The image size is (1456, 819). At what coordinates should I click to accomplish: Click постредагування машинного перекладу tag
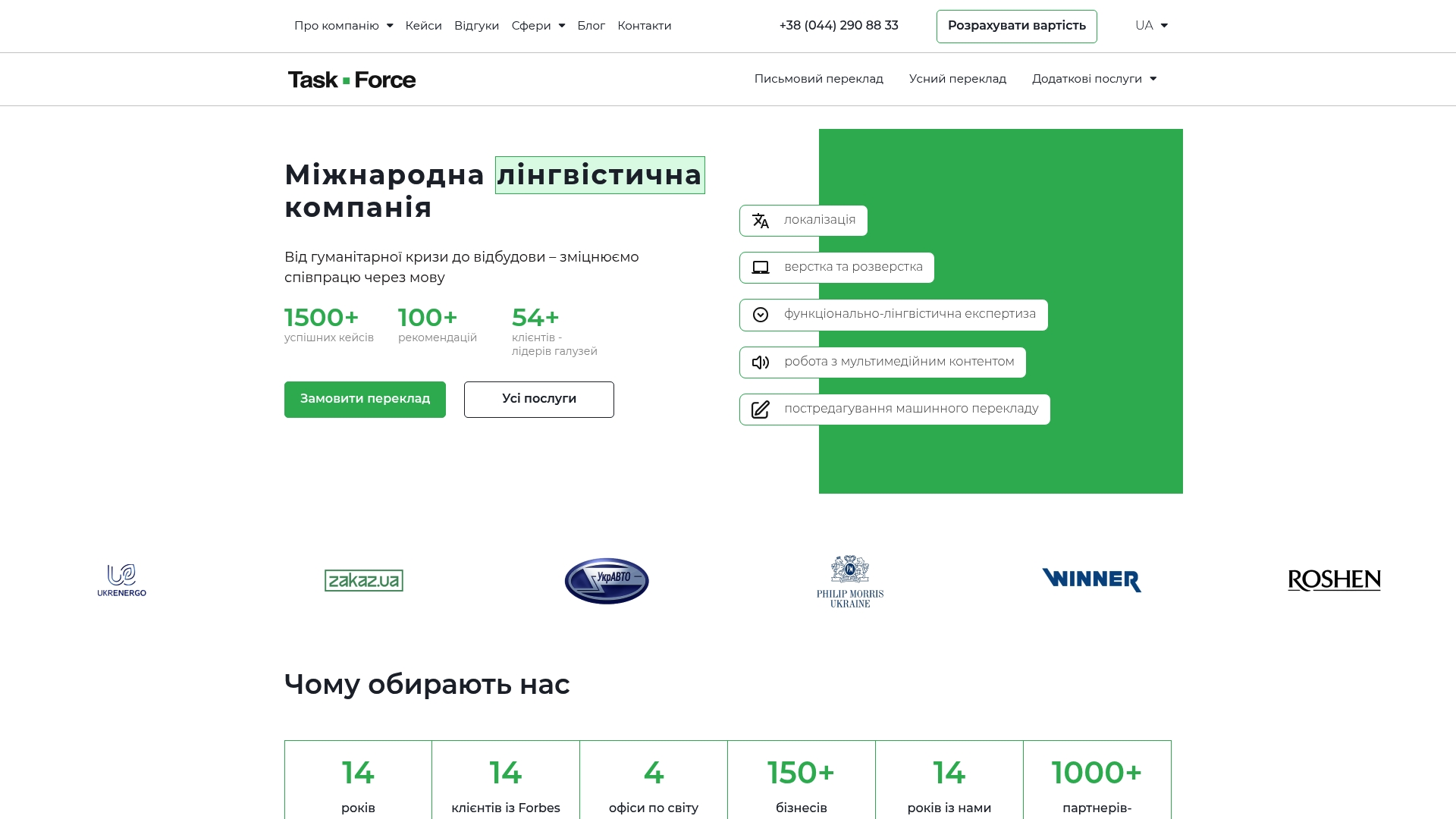(x=895, y=409)
